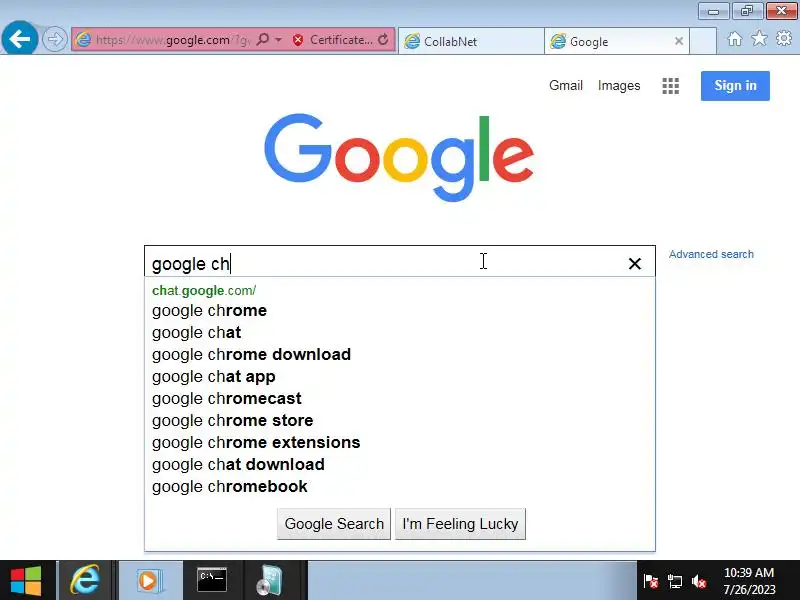
Task: Click the network status tray icon
Action: (x=674, y=581)
